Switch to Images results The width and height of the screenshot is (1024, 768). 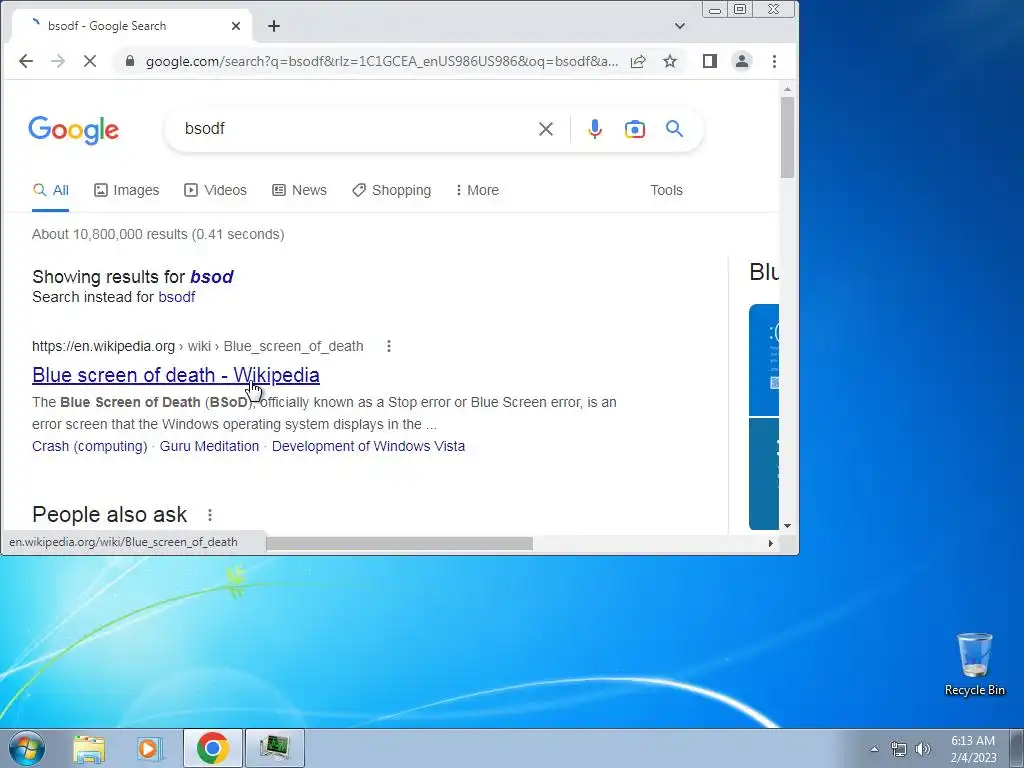pos(127,190)
